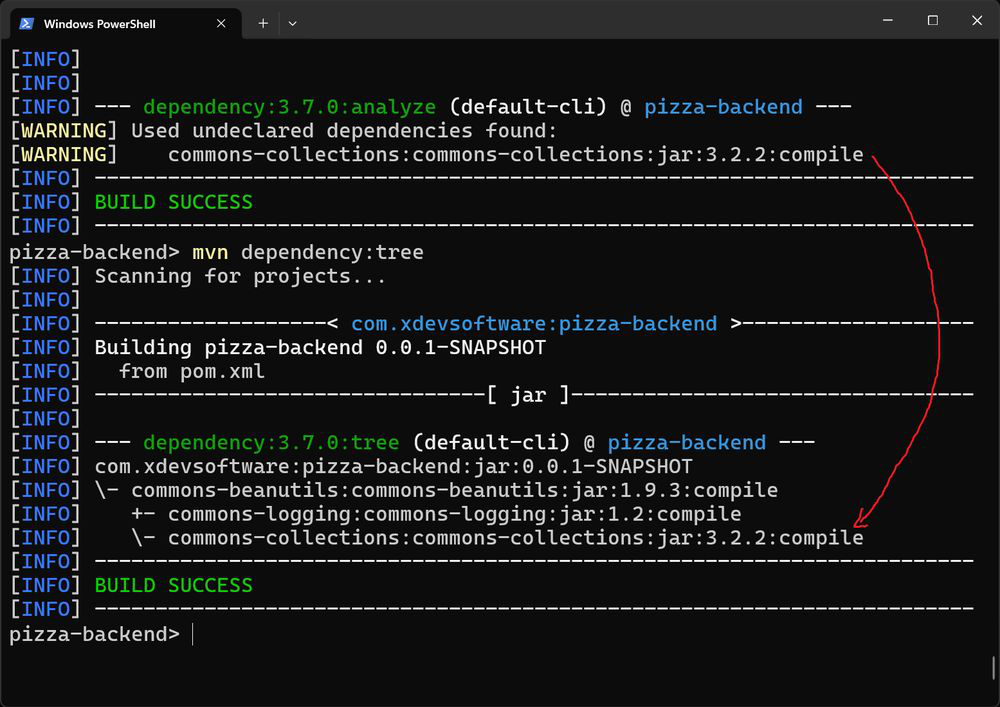
Task: Maximize the terminal window
Action: pyautogui.click(x=932, y=20)
